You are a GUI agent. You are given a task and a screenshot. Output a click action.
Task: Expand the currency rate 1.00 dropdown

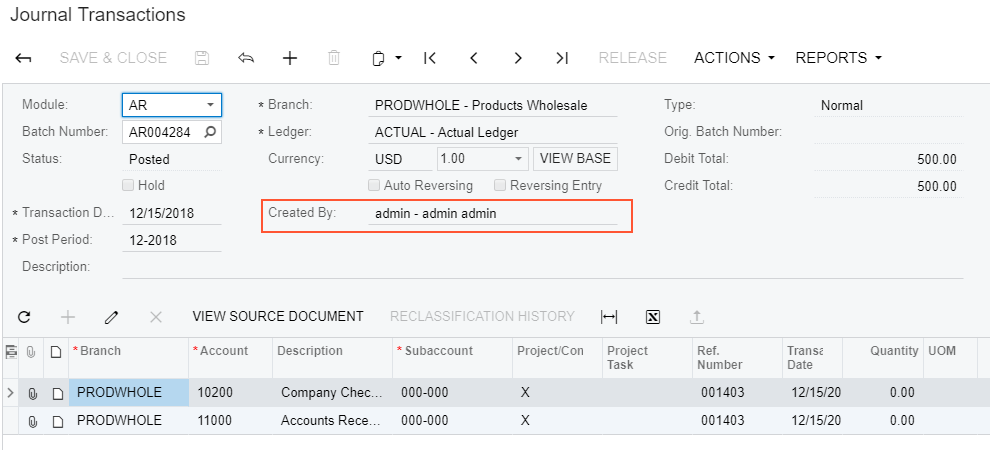click(x=518, y=159)
